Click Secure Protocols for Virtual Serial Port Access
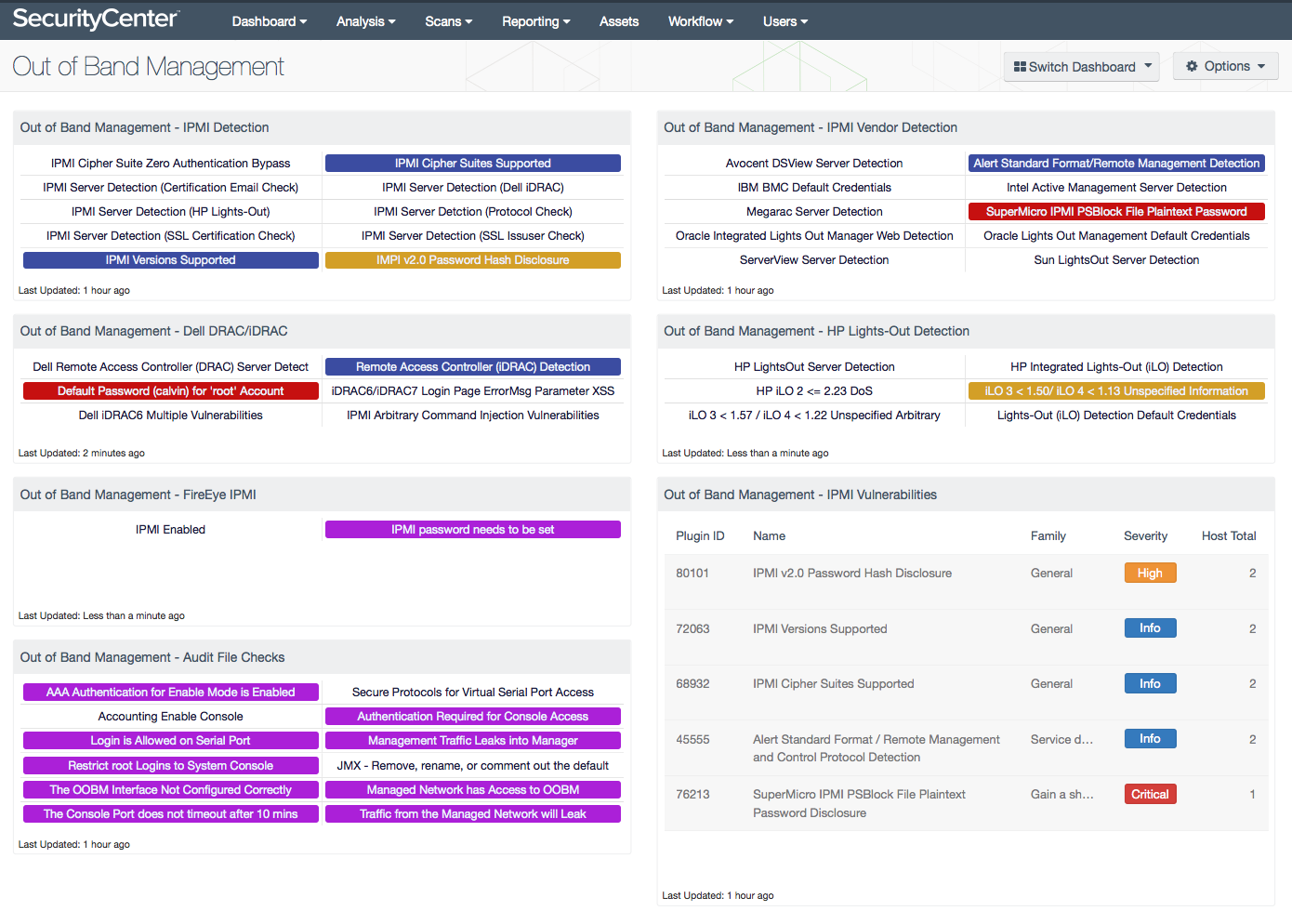This screenshot has height=924, width=1292. click(x=473, y=693)
